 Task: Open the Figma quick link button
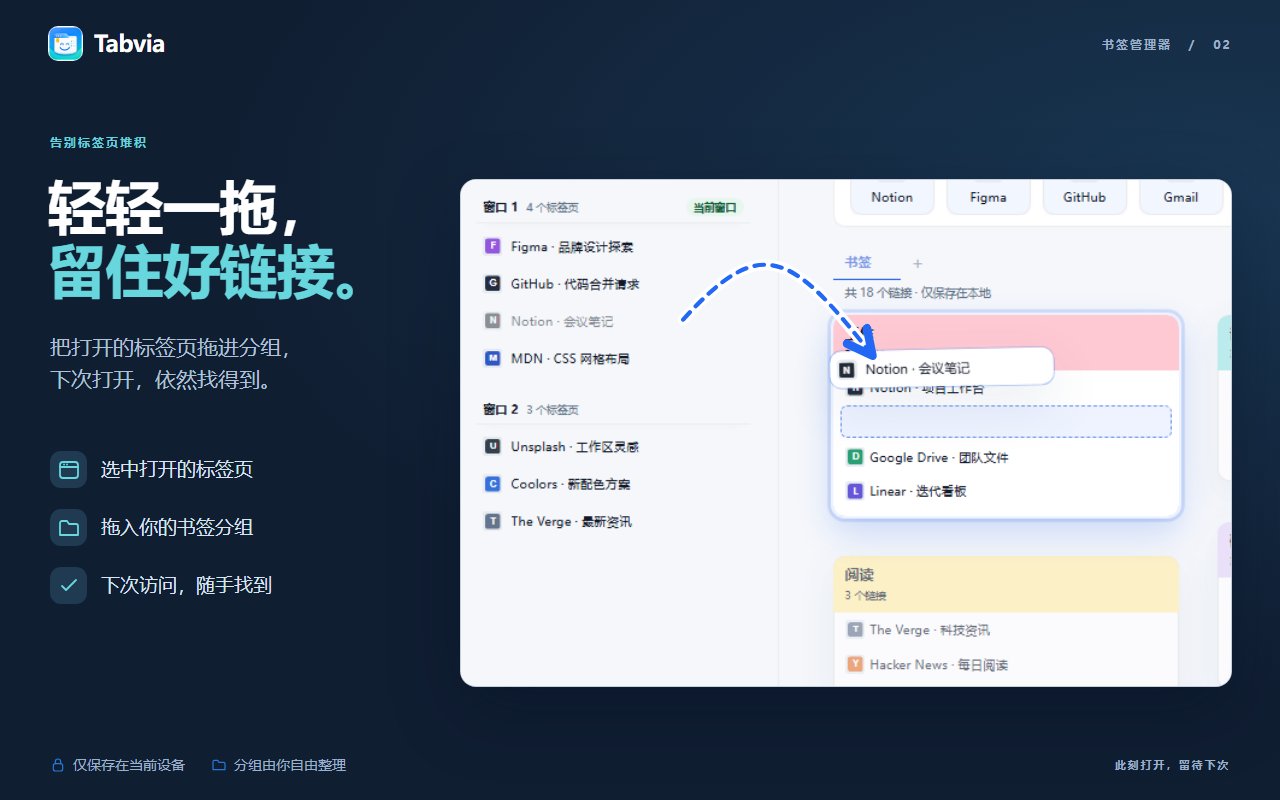pos(988,197)
